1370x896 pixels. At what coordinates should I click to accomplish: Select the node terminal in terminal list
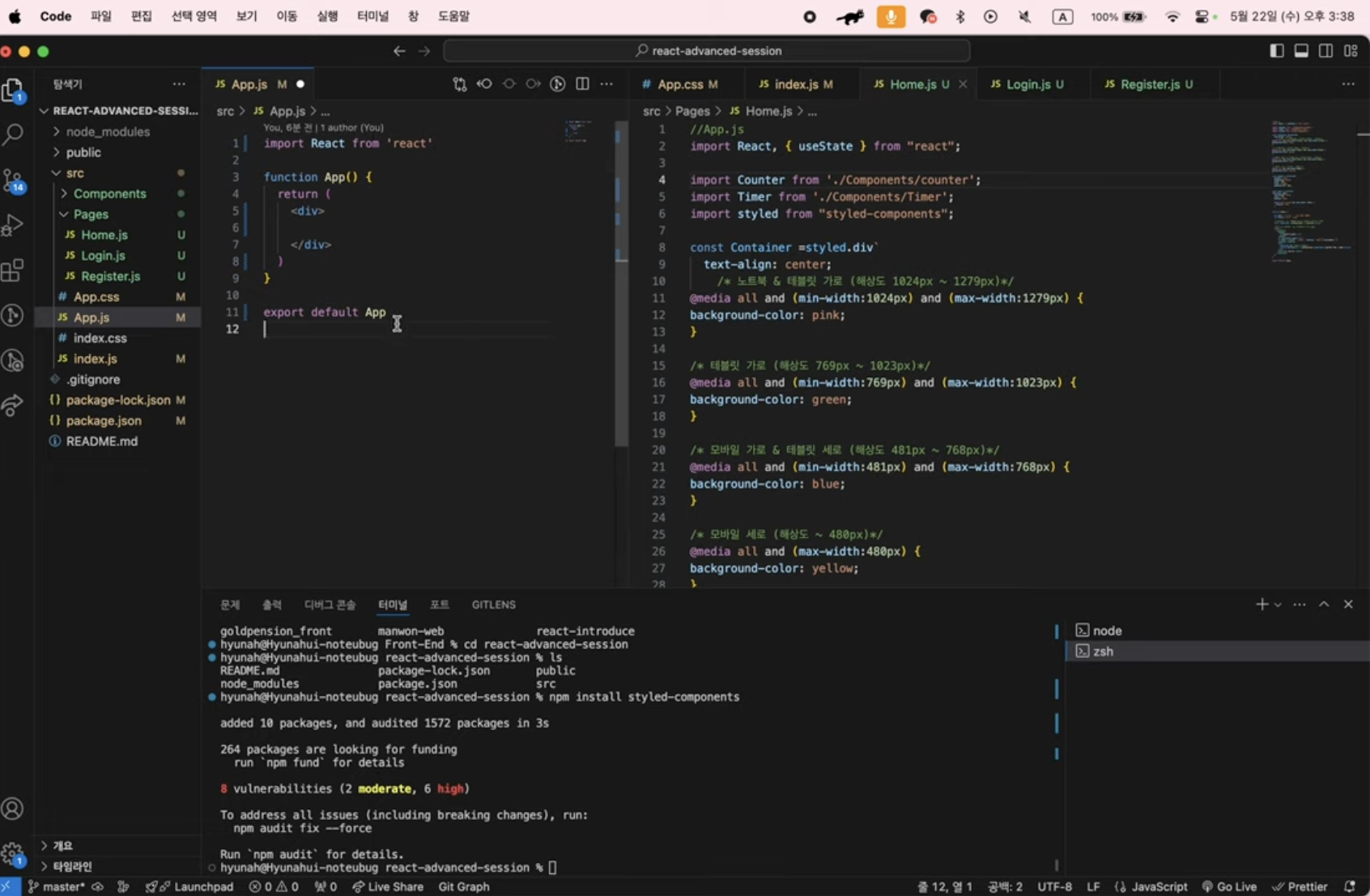click(x=1217, y=631)
